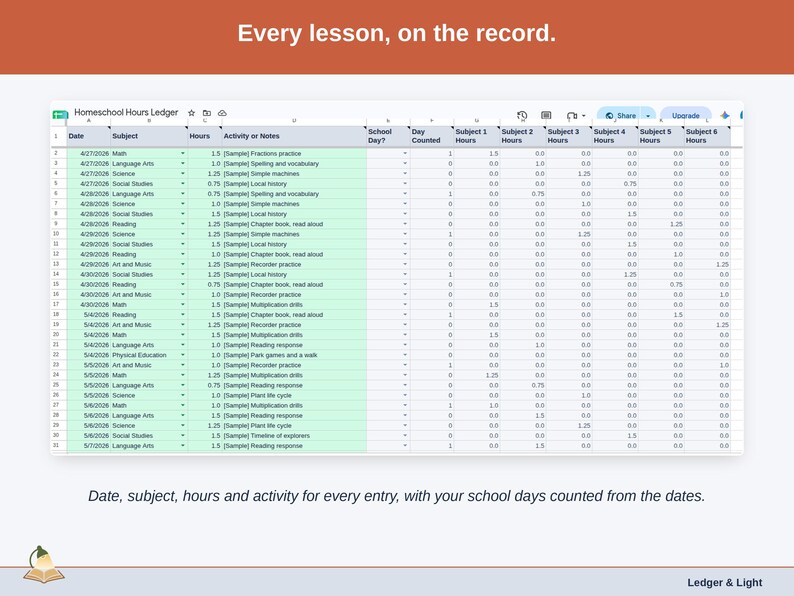This screenshot has height=596, width=794.
Task: Open School Day dropdown in row 10
Action: click(405, 234)
